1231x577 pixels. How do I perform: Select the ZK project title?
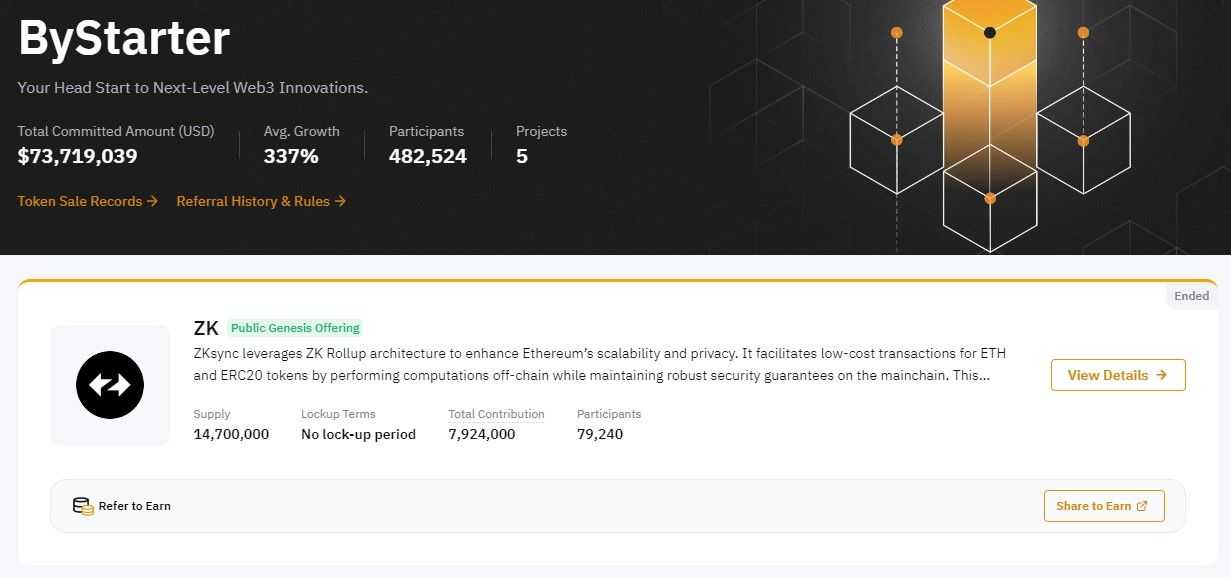[206, 328]
